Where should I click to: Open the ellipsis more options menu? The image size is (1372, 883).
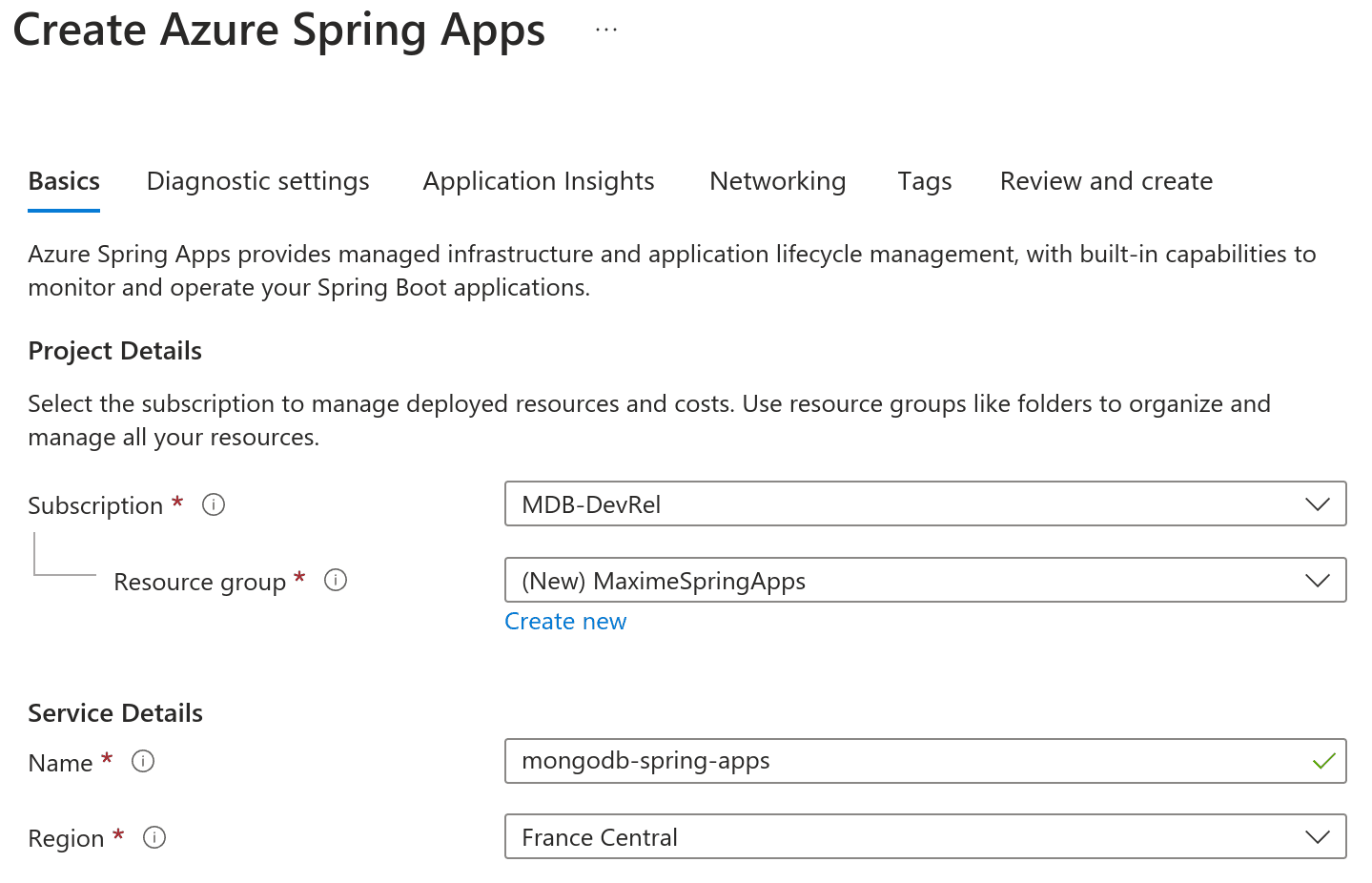(606, 30)
